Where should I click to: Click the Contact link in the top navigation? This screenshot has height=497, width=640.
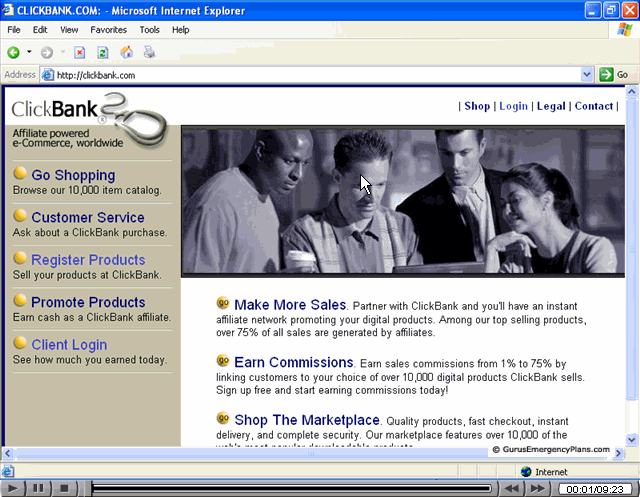pyautogui.click(x=594, y=106)
